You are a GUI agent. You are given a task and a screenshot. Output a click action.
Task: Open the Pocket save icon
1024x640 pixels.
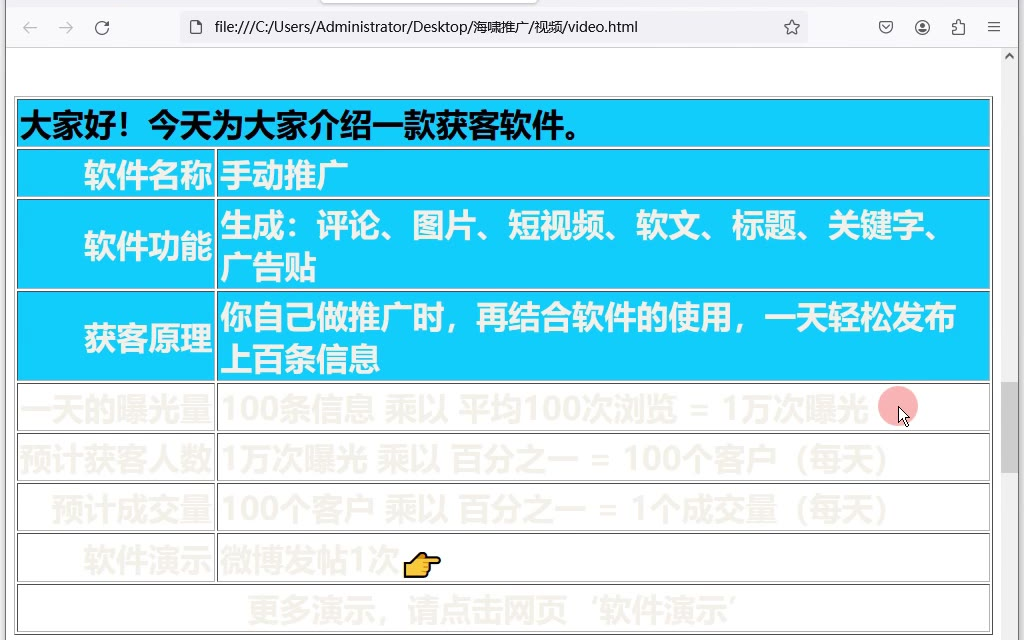pyautogui.click(x=886, y=27)
